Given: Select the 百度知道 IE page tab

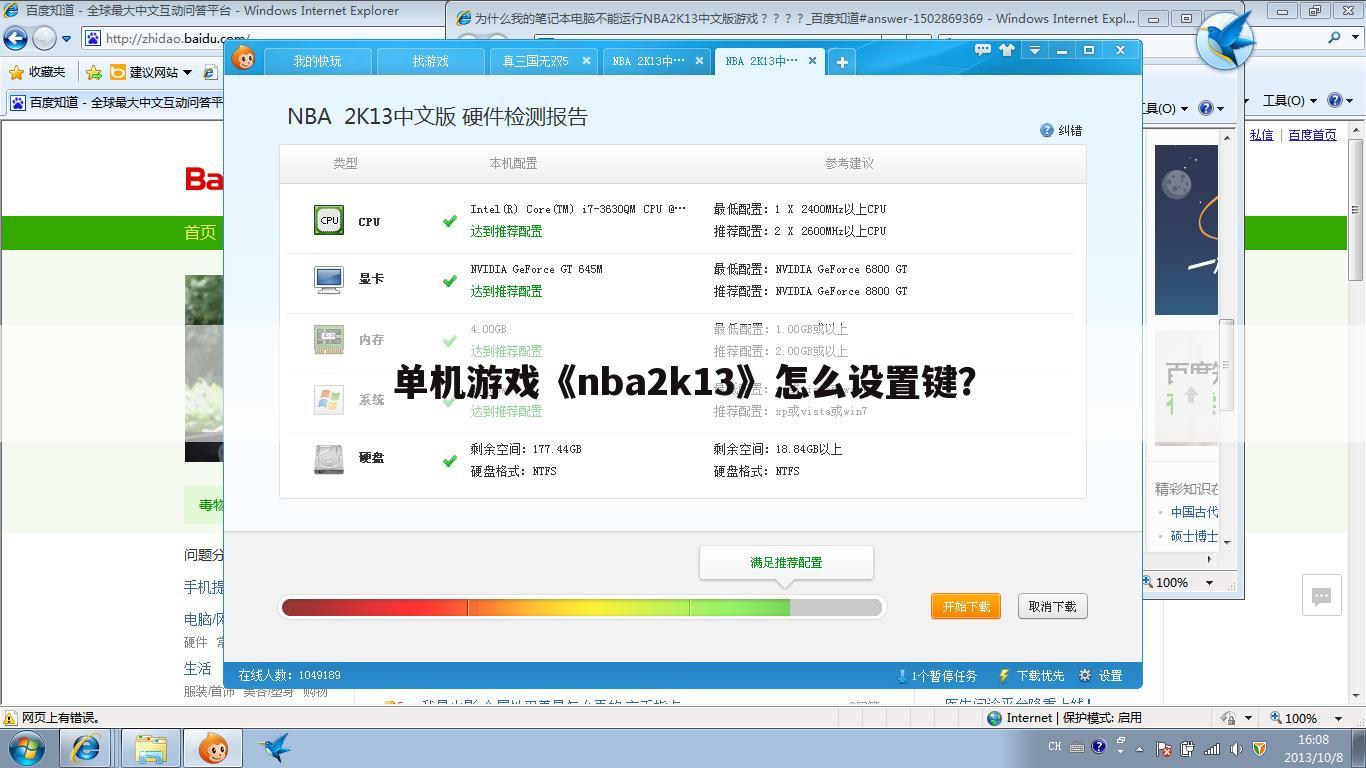Looking at the screenshot, I should coord(116,102).
